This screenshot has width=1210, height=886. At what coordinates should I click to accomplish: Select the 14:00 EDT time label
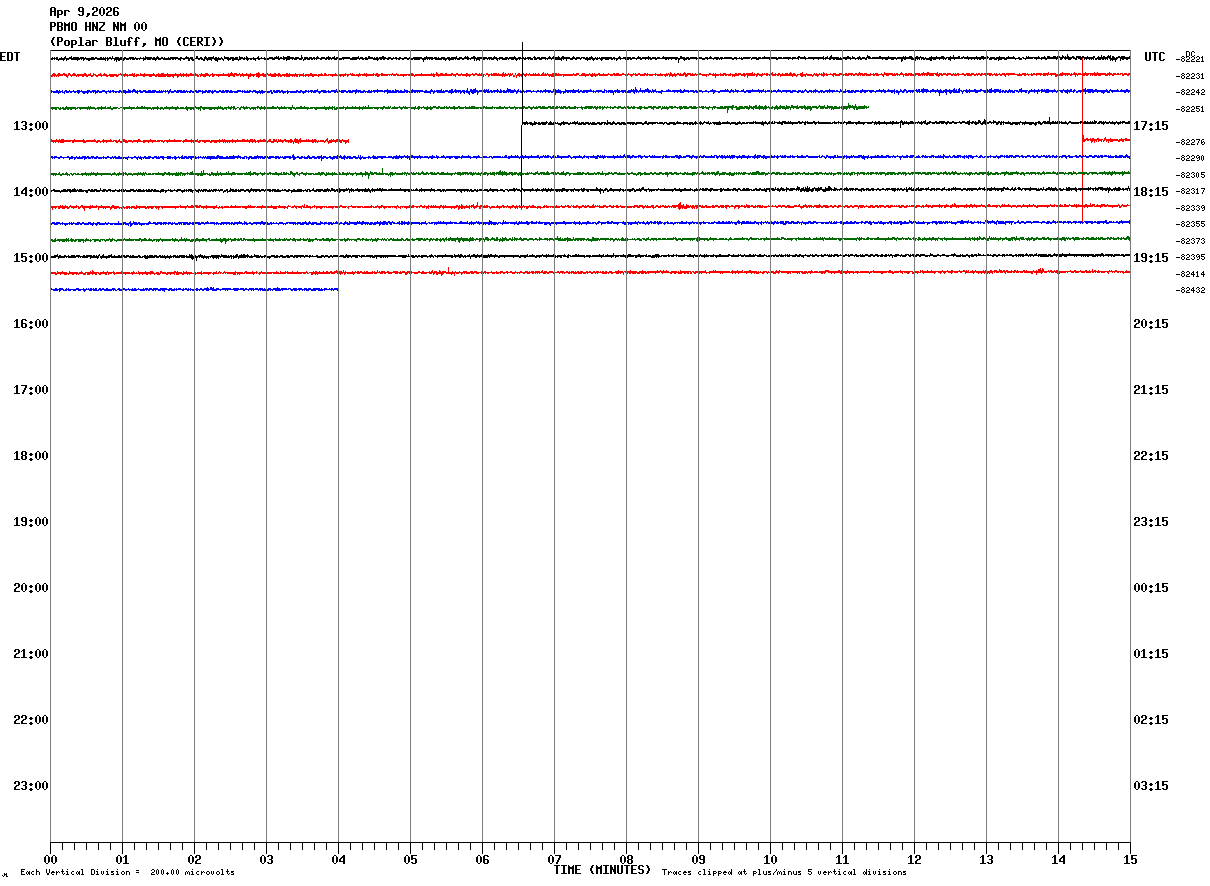click(x=31, y=192)
